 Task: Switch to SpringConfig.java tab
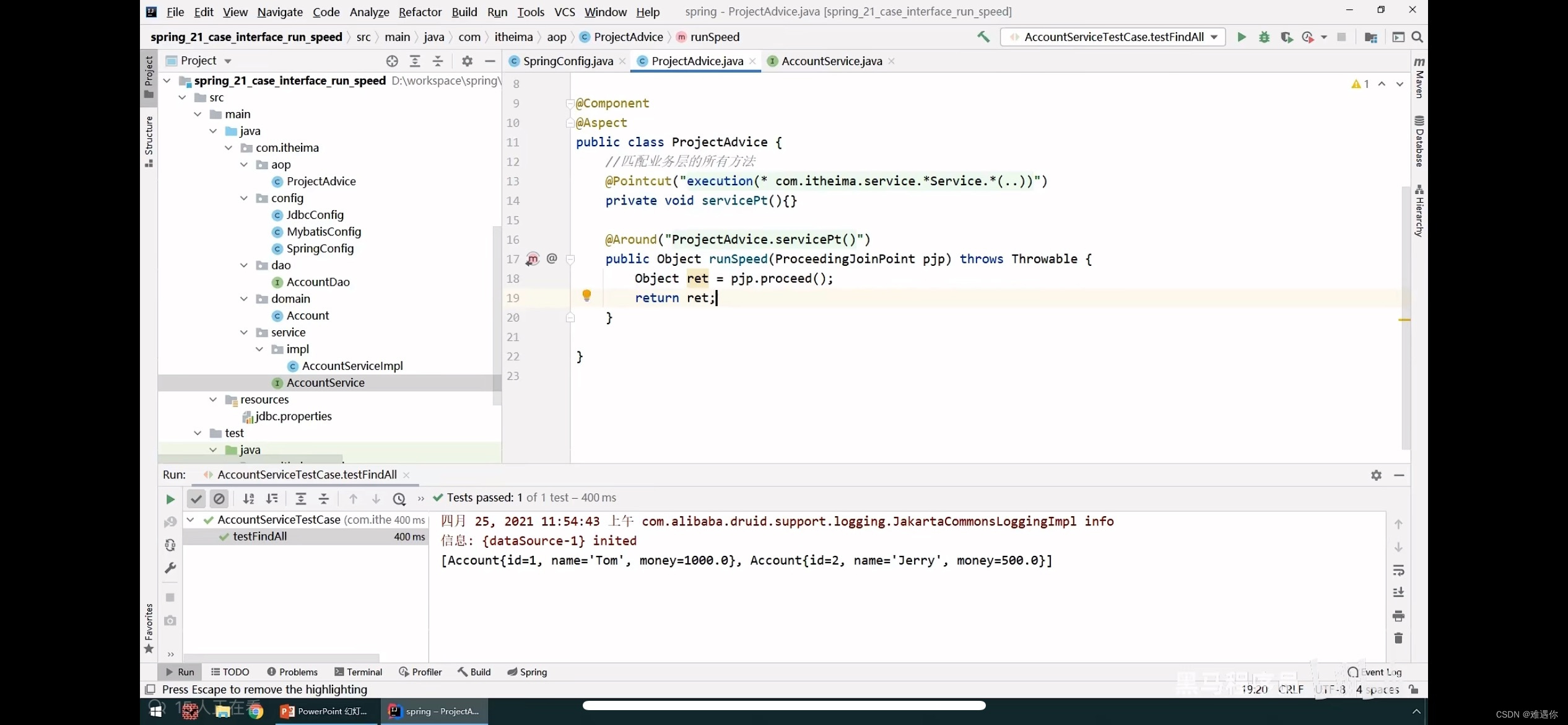tap(567, 61)
